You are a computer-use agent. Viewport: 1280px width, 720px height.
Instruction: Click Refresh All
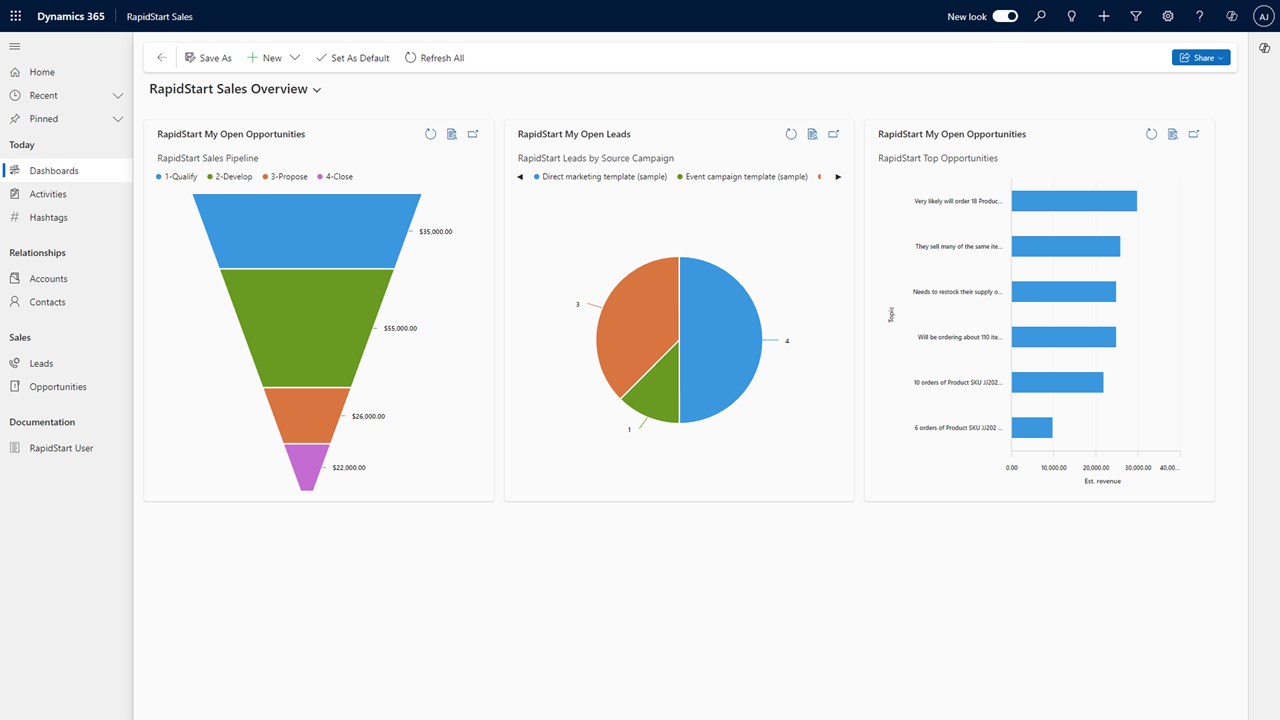coord(434,58)
